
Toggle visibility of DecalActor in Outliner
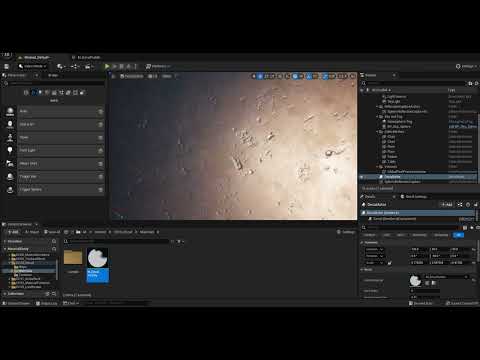pyautogui.click(x=362, y=177)
